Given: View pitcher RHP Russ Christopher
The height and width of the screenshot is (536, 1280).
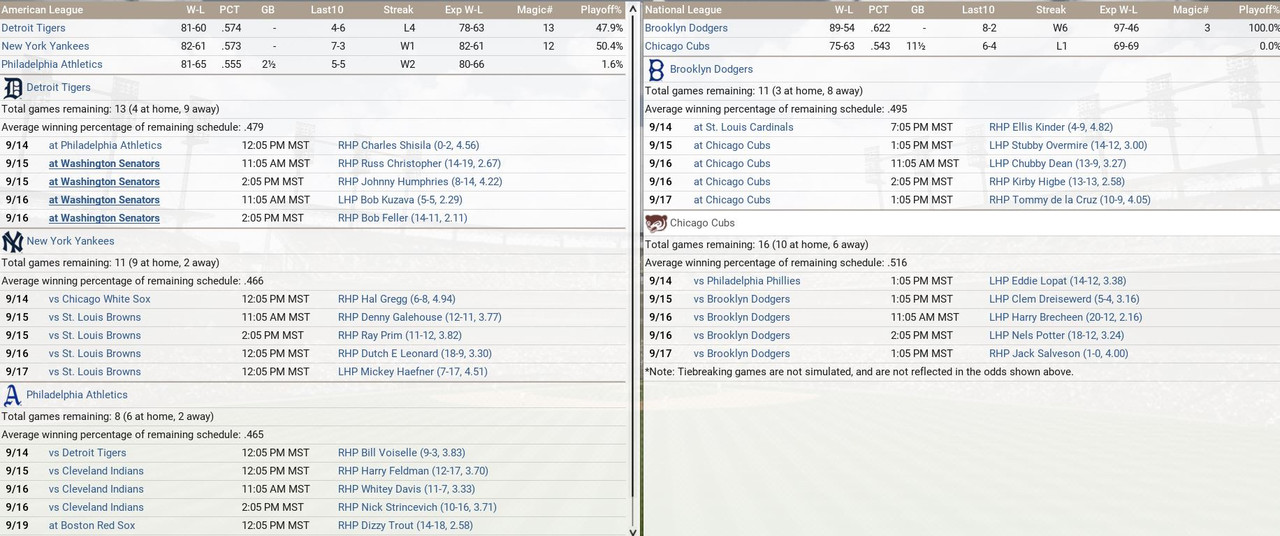Looking at the screenshot, I should click(418, 163).
